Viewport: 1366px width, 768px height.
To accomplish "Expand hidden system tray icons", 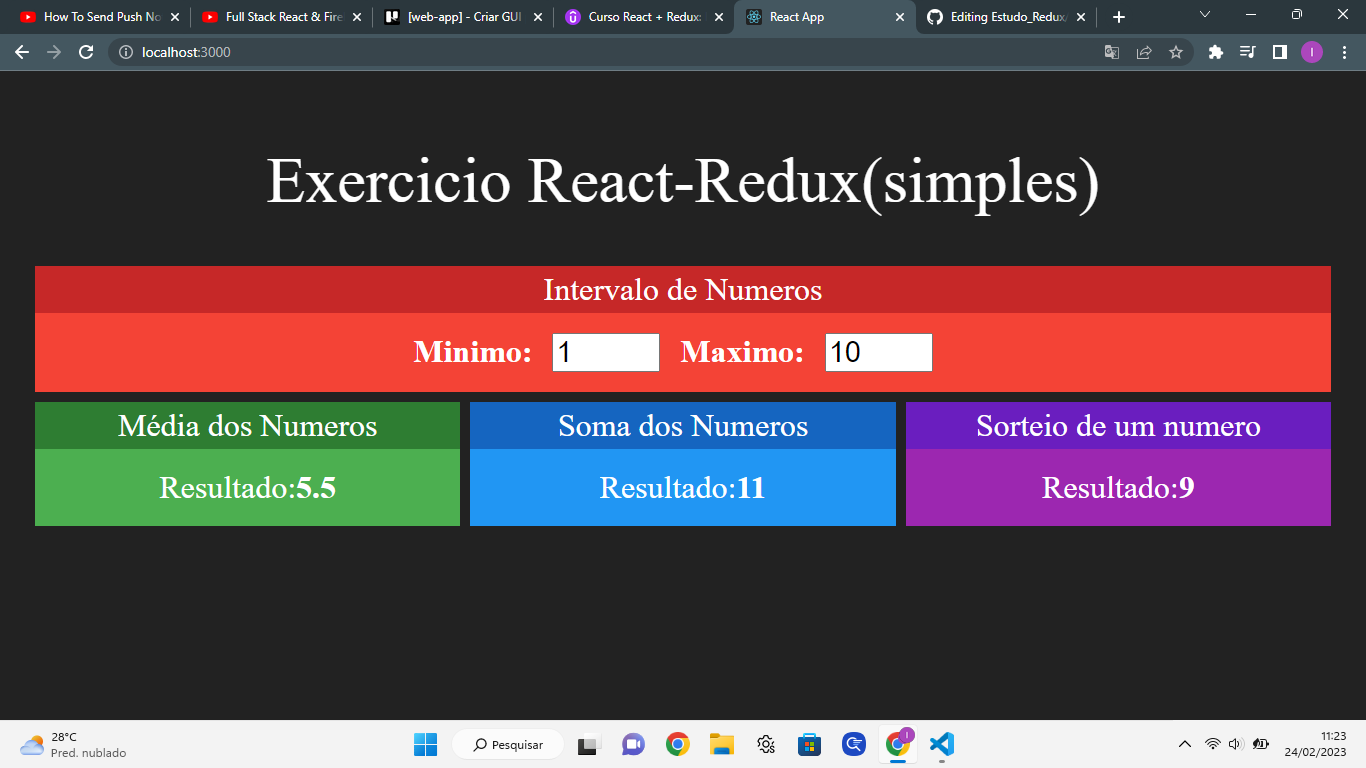I will (x=1184, y=744).
